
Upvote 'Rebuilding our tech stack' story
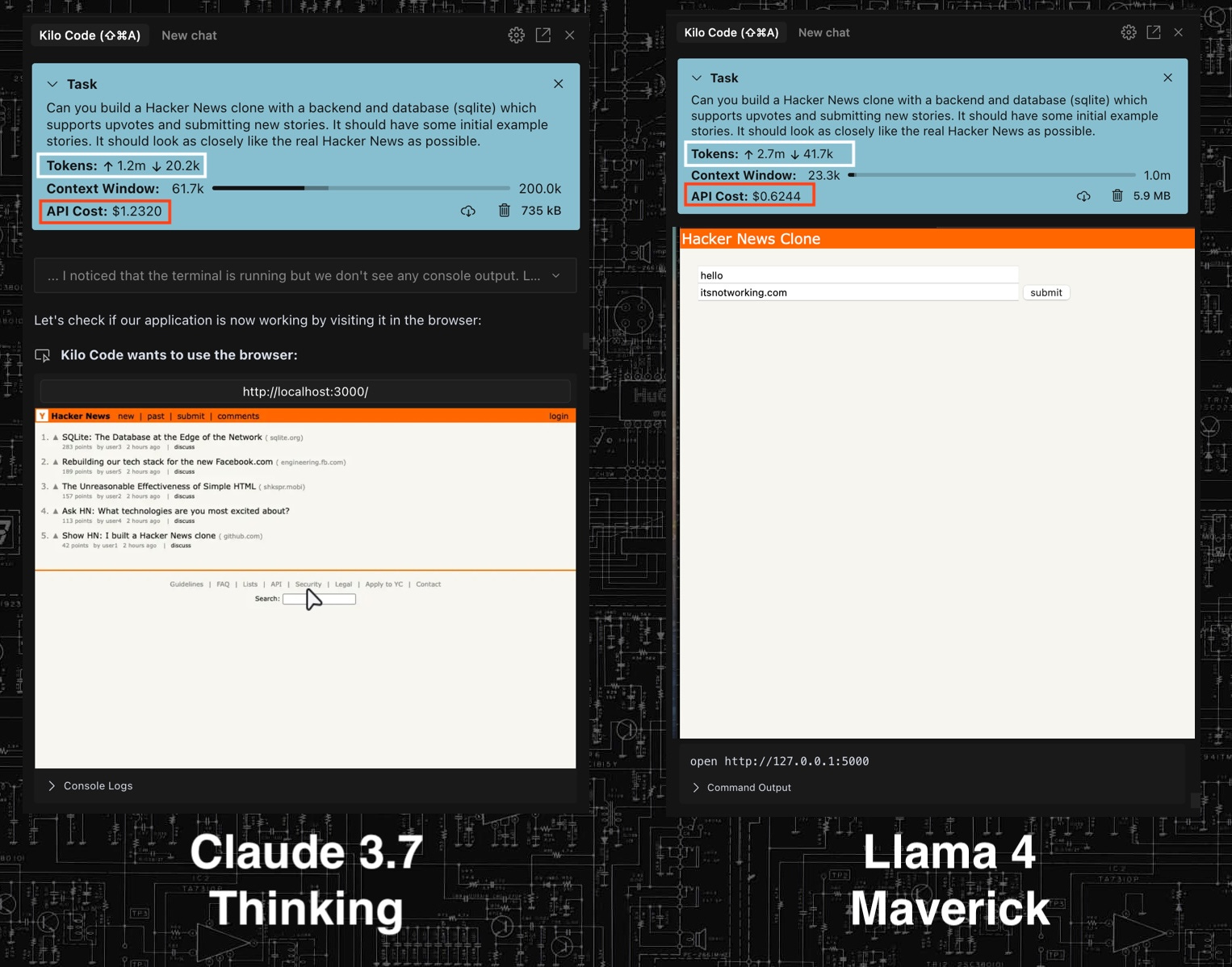tap(56, 463)
